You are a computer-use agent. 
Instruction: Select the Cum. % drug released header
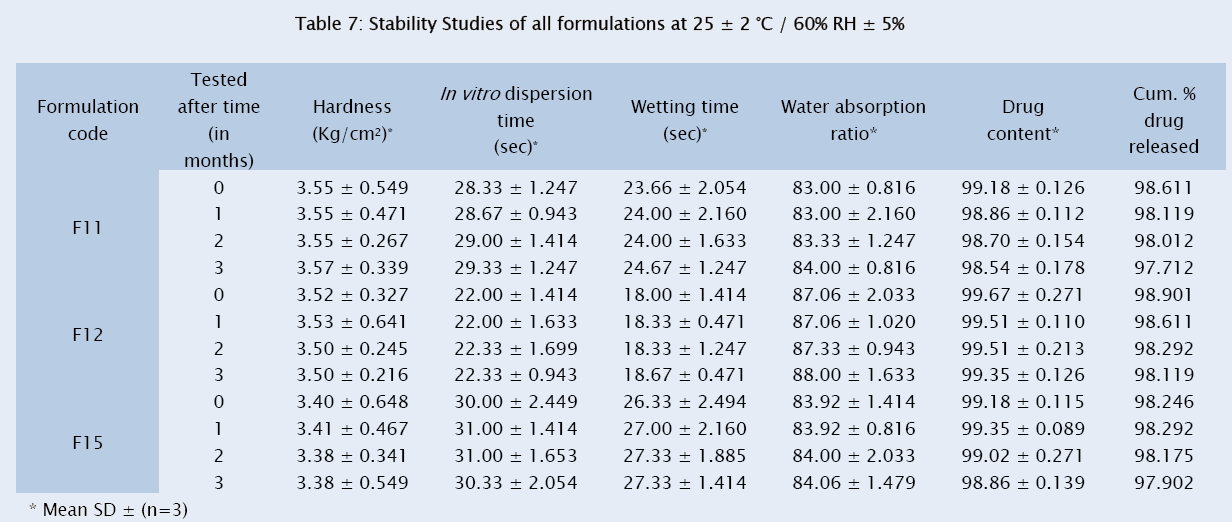point(1163,121)
